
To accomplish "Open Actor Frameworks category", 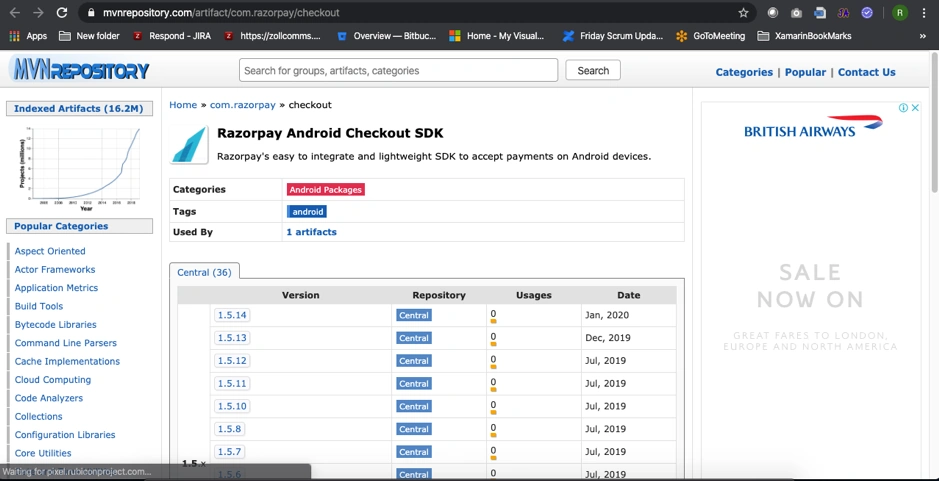I will [x=54, y=270].
